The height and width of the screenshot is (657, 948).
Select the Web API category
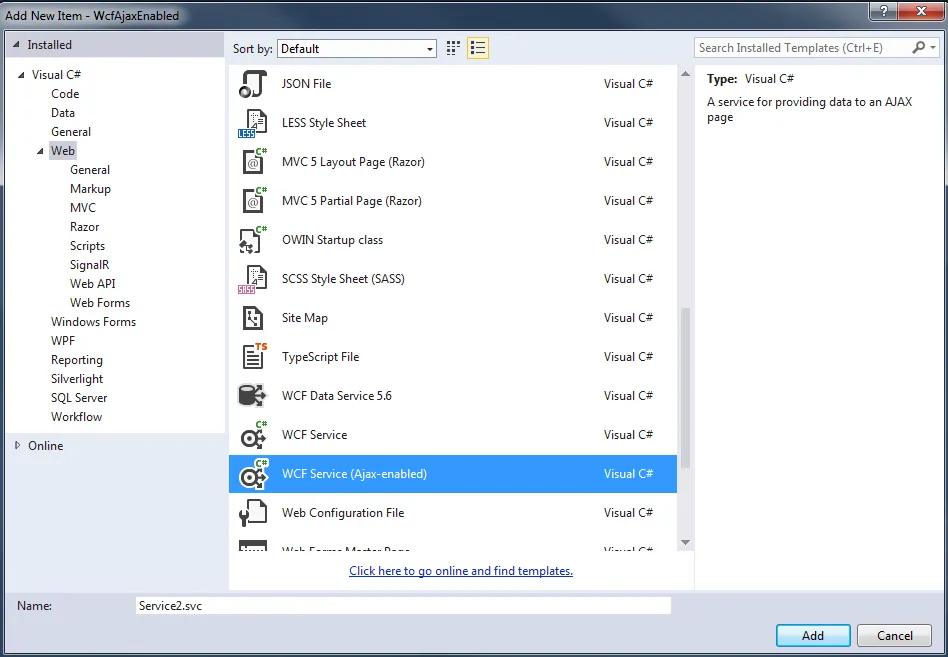(x=93, y=284)
